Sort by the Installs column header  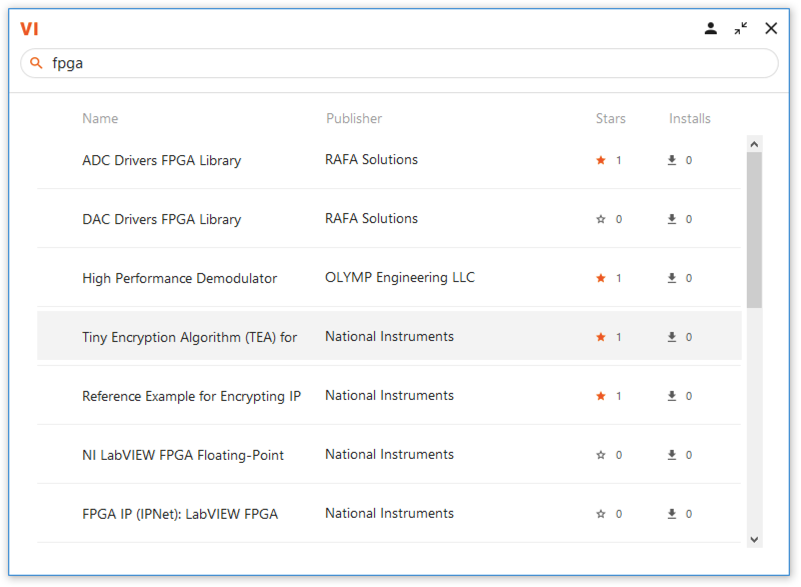tap(690, 119)
